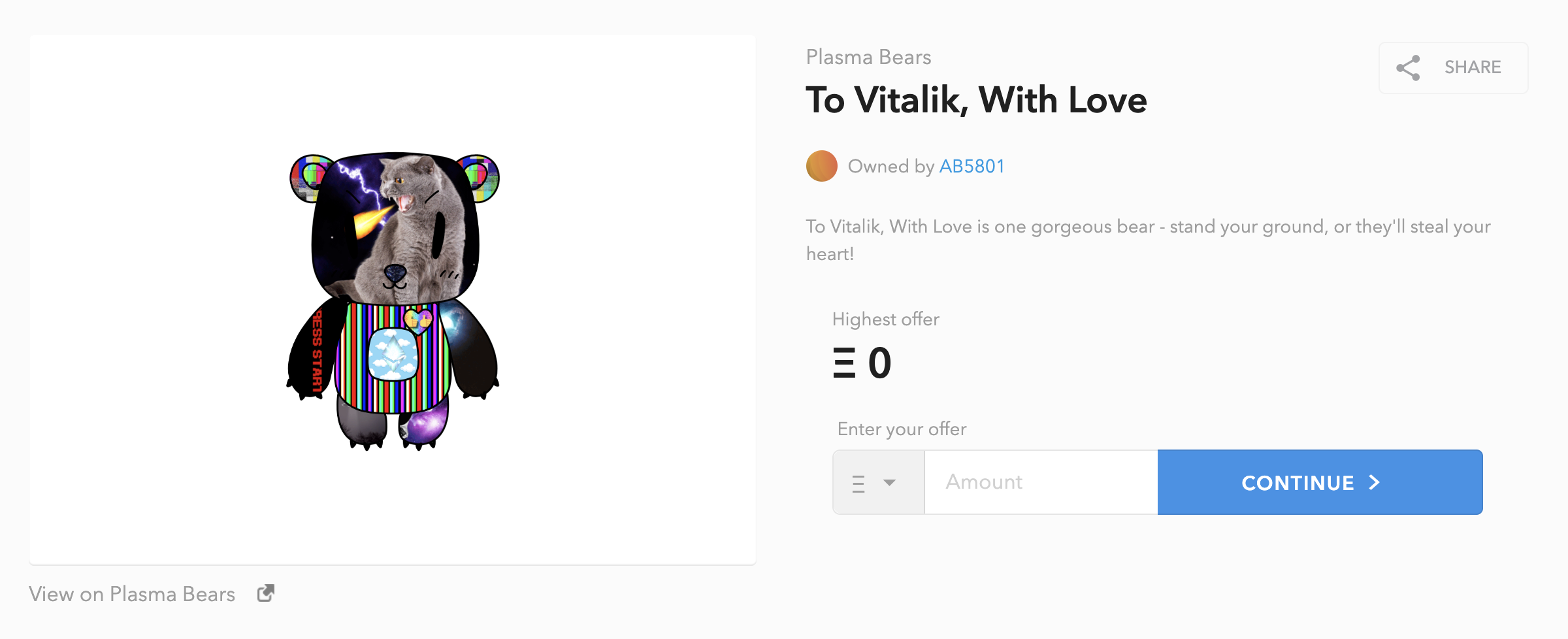This screenshot has height=639, width=1568.
Task: Open the View on Plasma Bears link
Action: (132, 594)
